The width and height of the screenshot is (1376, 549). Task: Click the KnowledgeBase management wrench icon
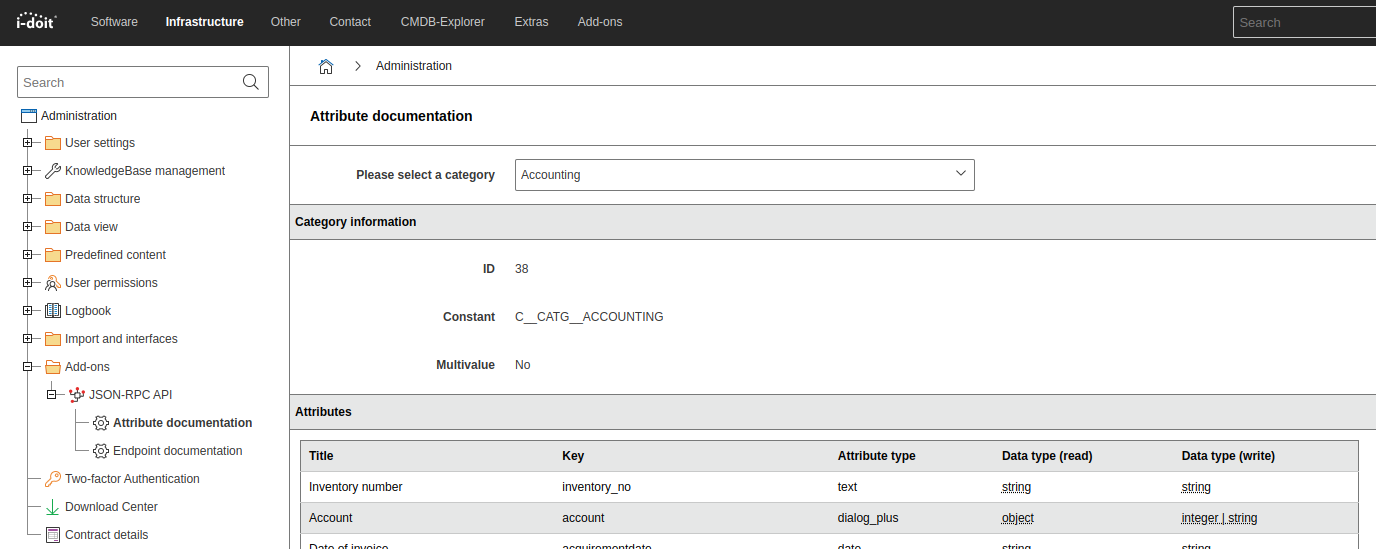(53, 171)
